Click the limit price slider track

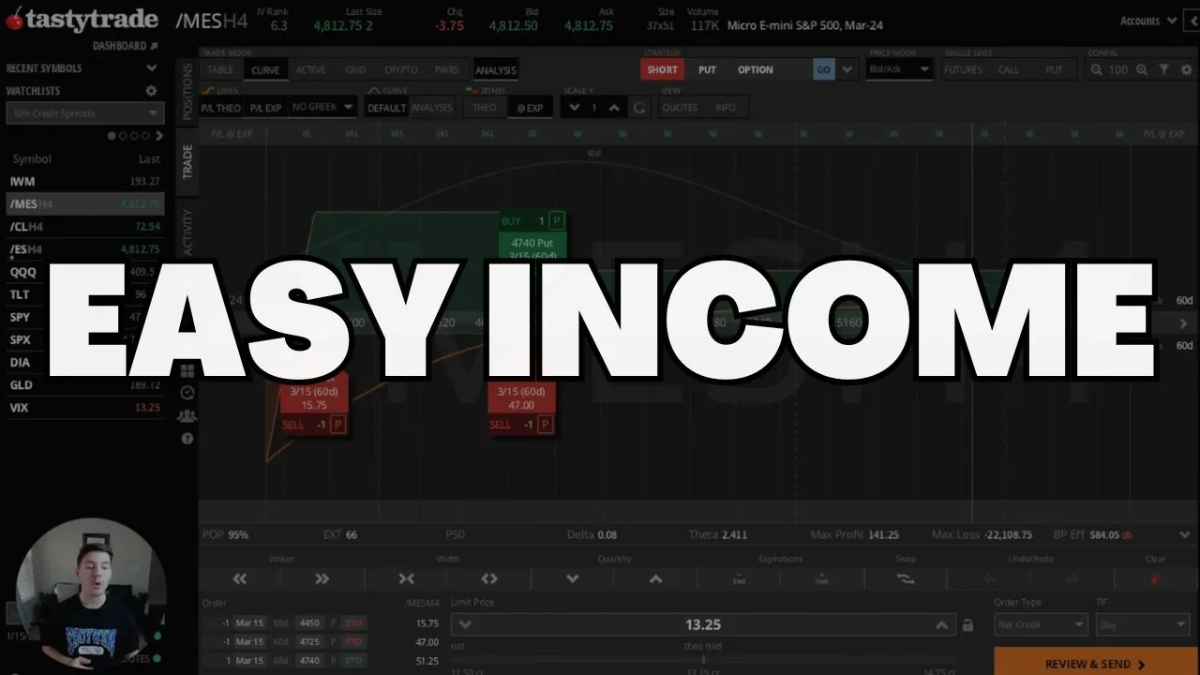(703, 660)
